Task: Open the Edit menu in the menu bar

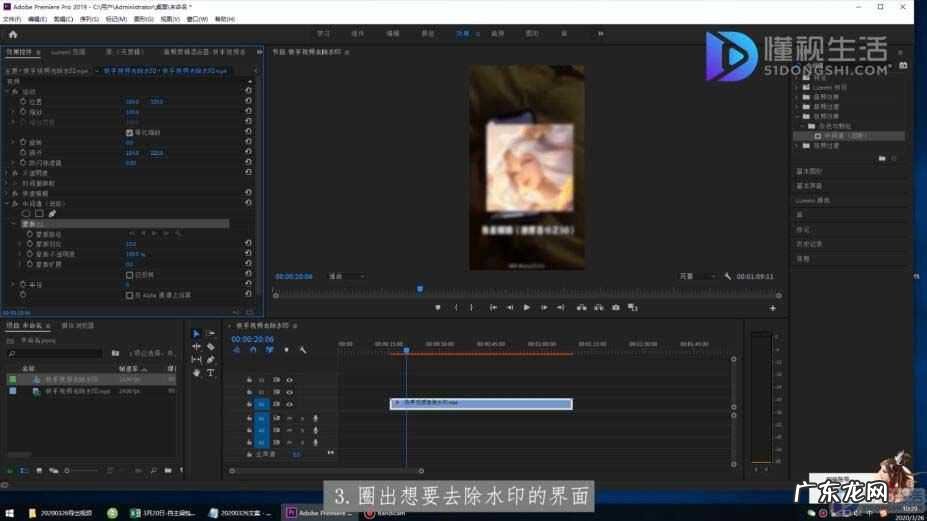Action: click(x=37, y=19)
